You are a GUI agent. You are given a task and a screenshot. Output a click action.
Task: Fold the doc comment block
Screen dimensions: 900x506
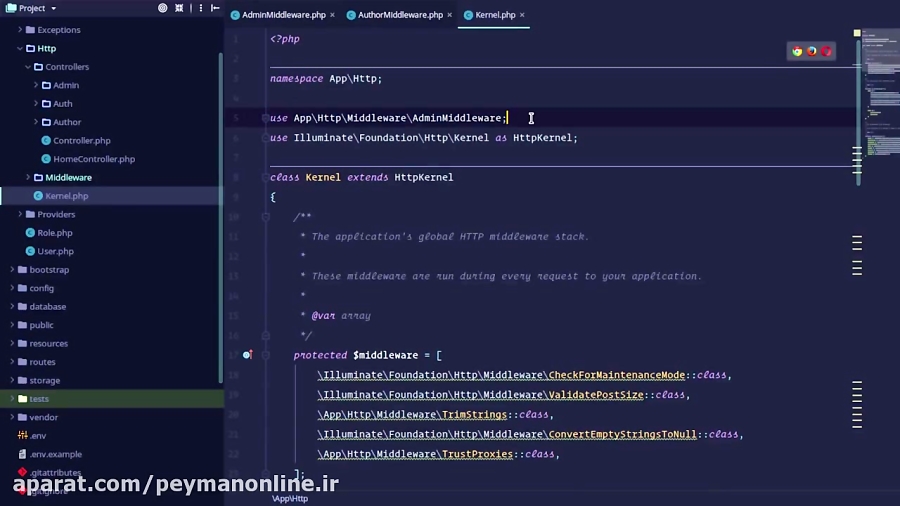265,217
